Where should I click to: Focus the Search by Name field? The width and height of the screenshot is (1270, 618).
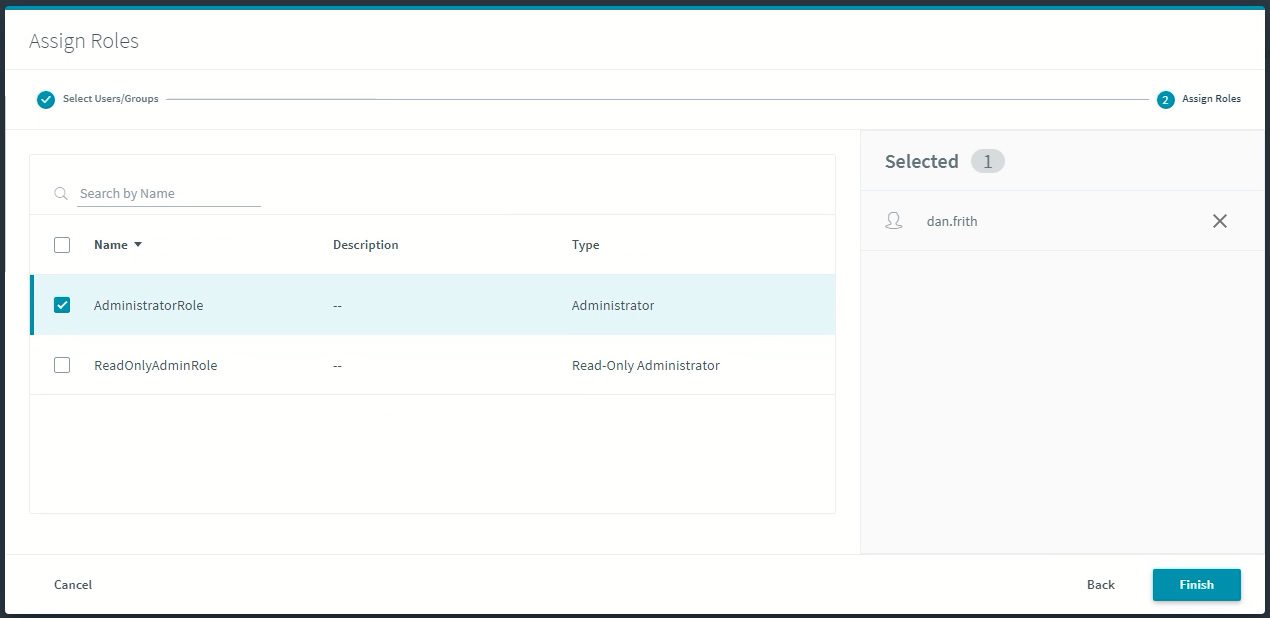tap(169, 194)
